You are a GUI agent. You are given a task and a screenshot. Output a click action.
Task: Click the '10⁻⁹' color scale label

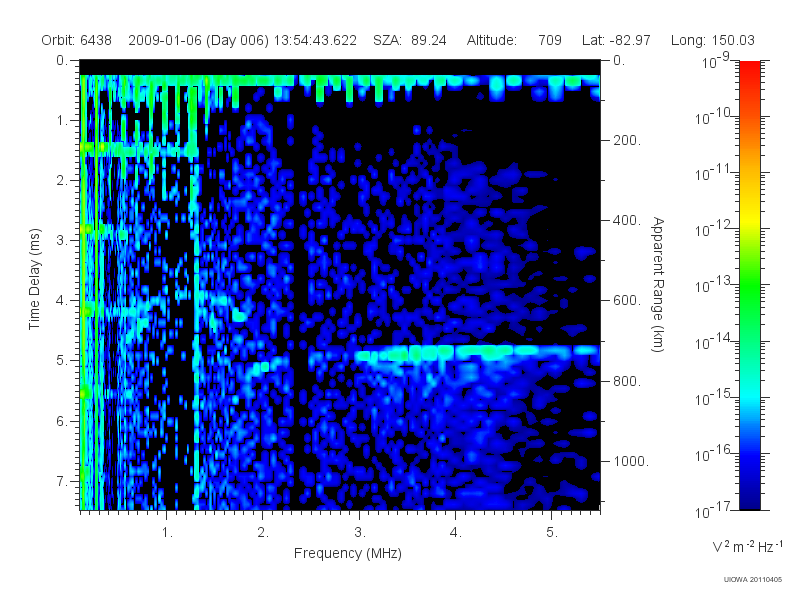tap(716, 60)
